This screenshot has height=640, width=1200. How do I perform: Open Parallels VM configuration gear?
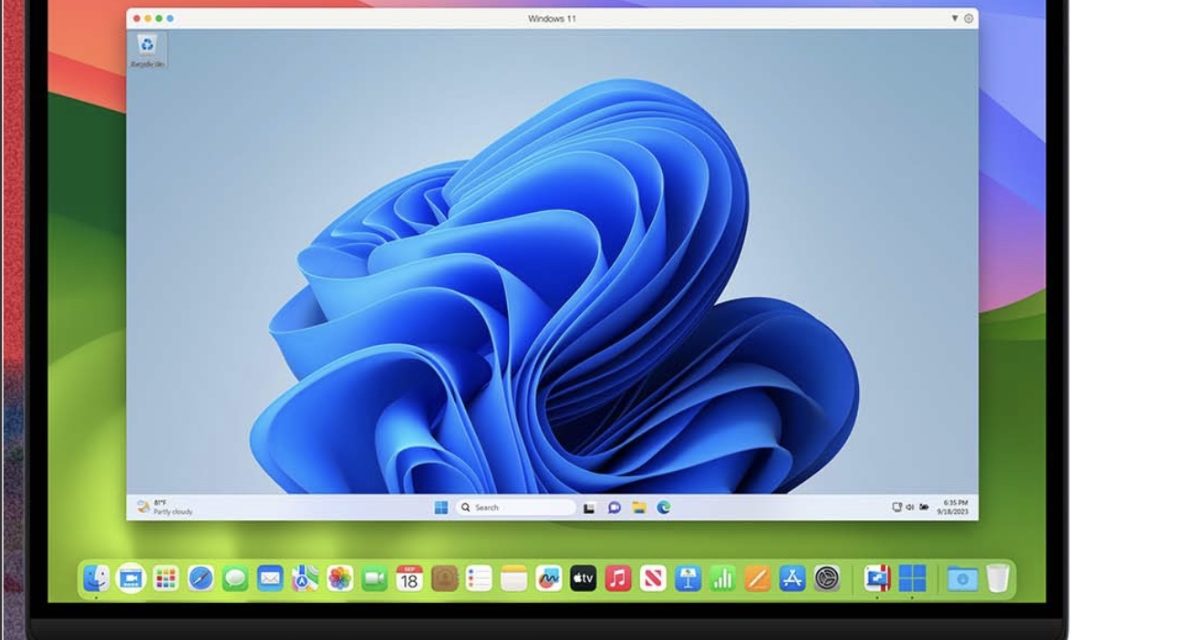[968, 19]
